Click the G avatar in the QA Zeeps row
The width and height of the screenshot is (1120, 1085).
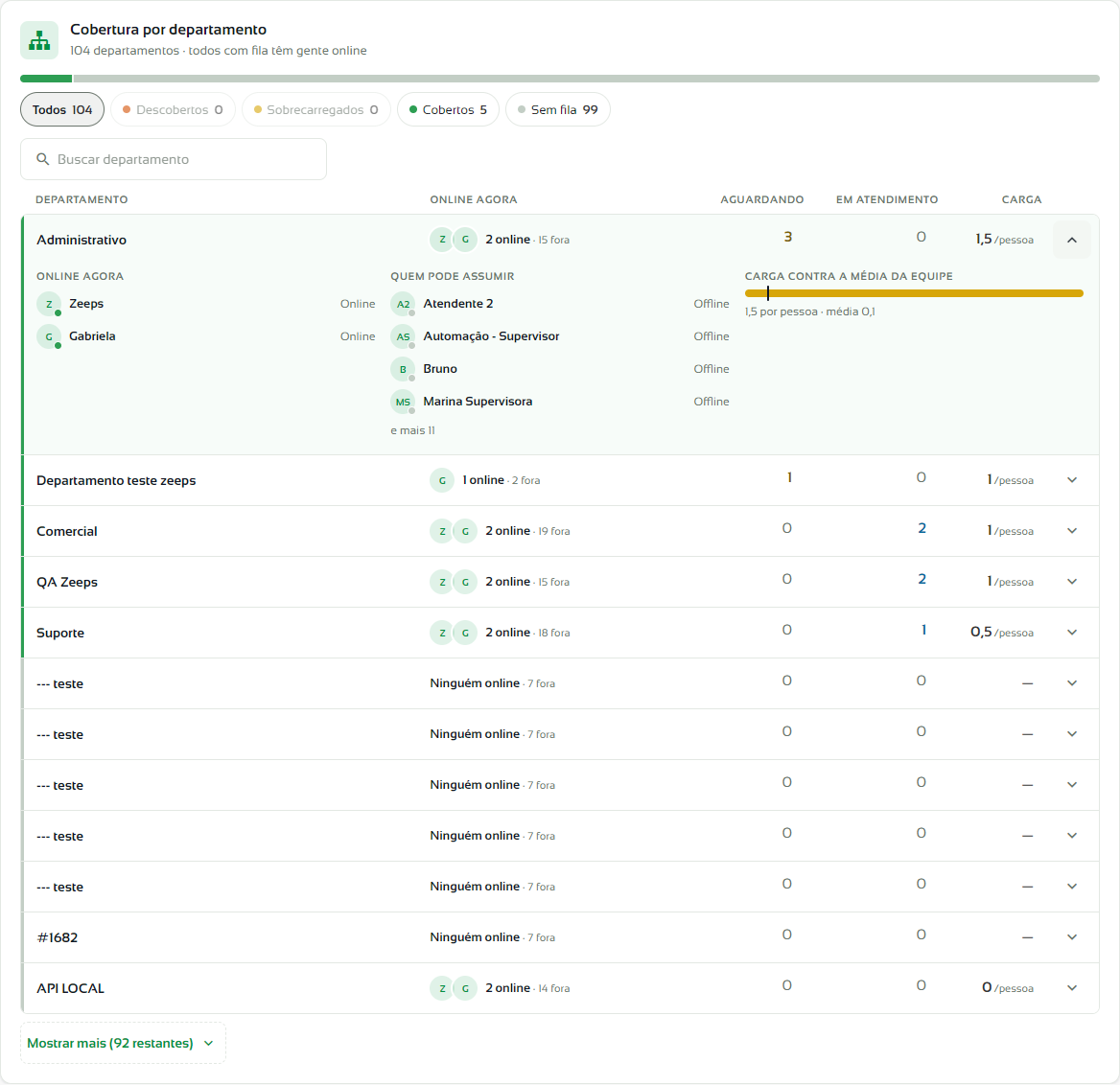point(465,582)
